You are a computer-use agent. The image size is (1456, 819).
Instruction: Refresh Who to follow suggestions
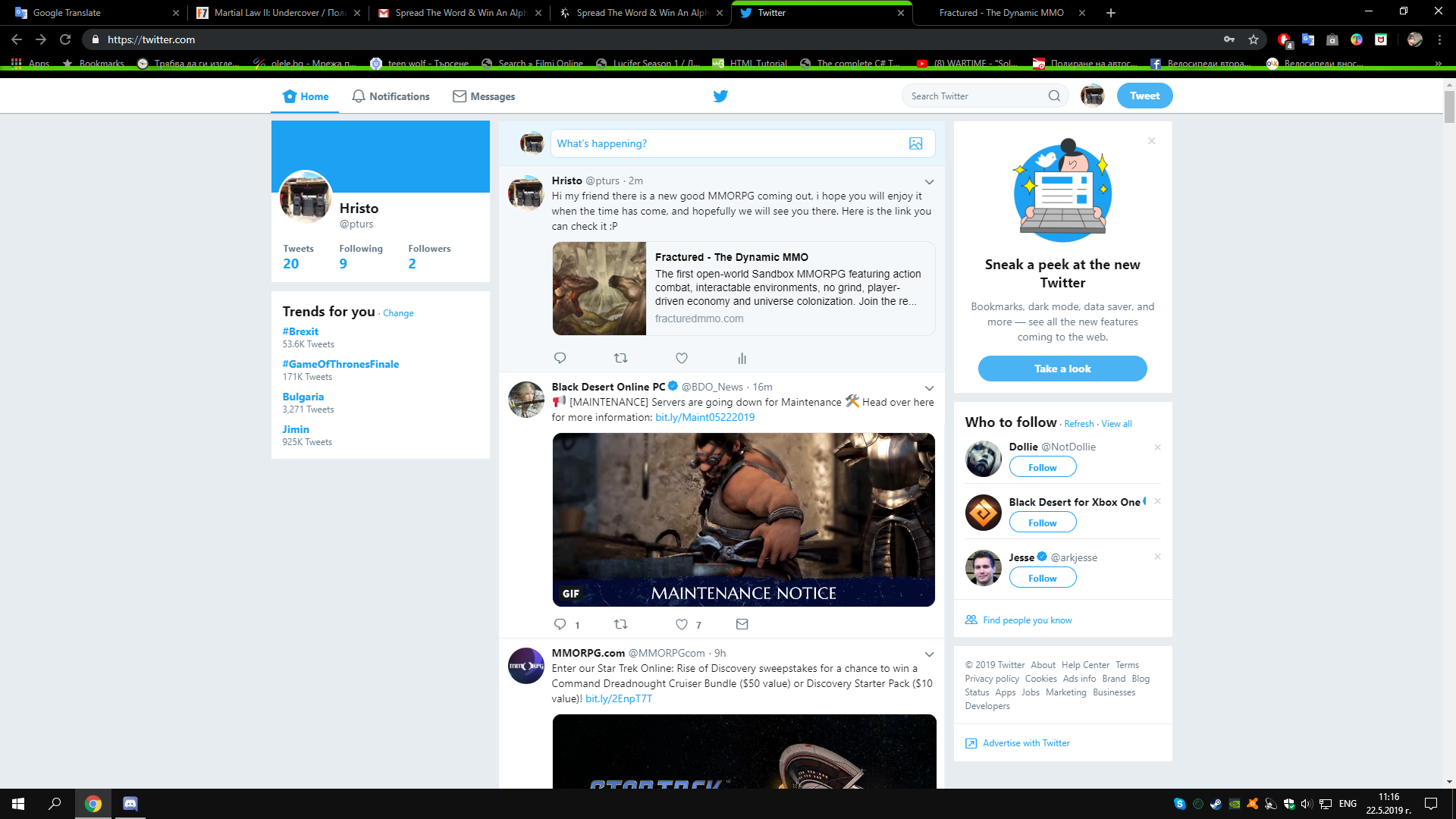[x=1078, y=424]
